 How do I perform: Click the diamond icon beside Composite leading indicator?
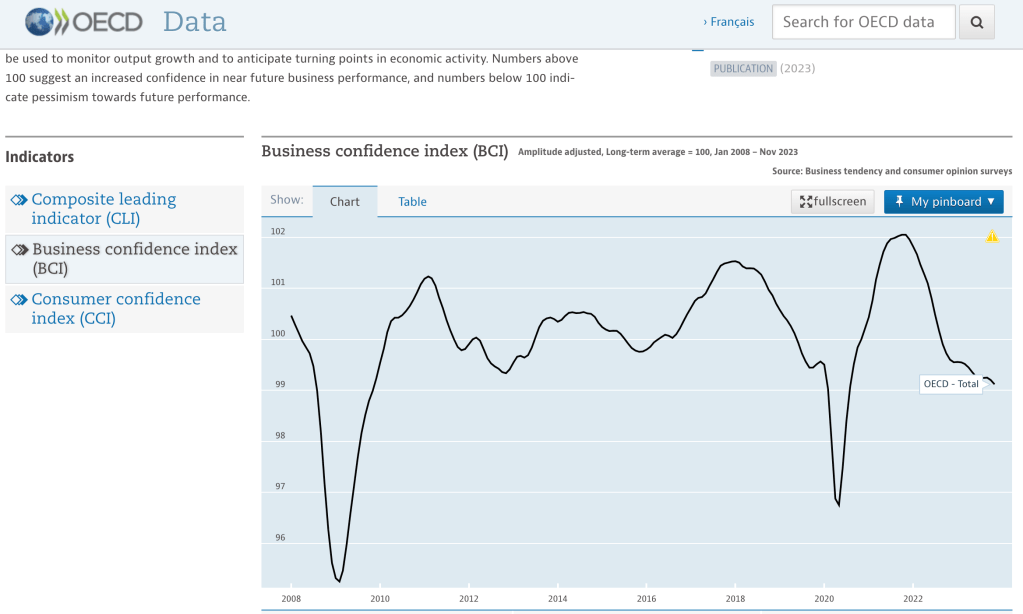tap(20, 200)
